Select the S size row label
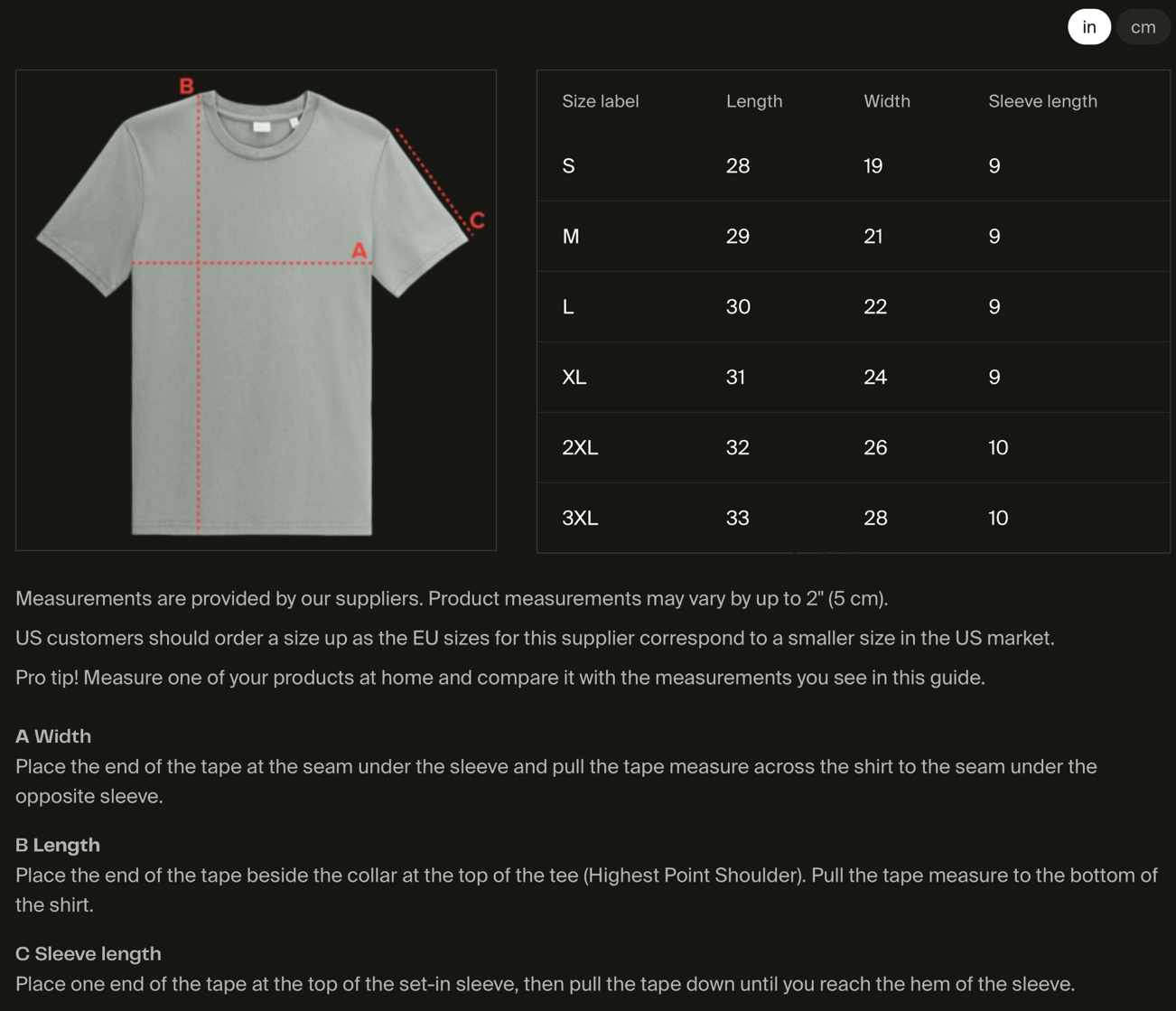This screenshot has width=1176, height=1011. [568, 166]
